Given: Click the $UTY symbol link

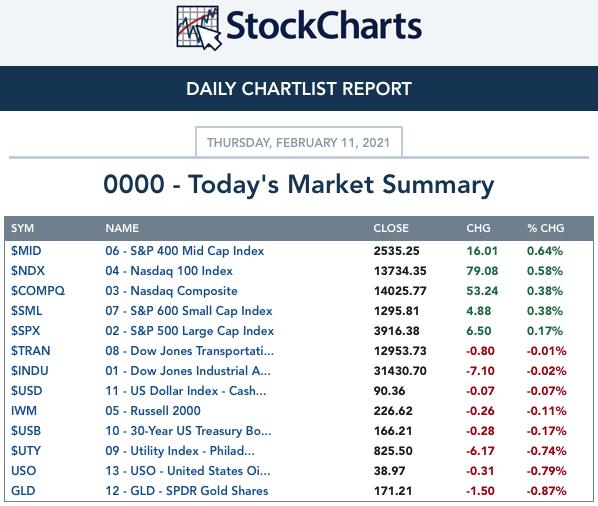Looking at the screenshot, I should [x=26, y=451].
